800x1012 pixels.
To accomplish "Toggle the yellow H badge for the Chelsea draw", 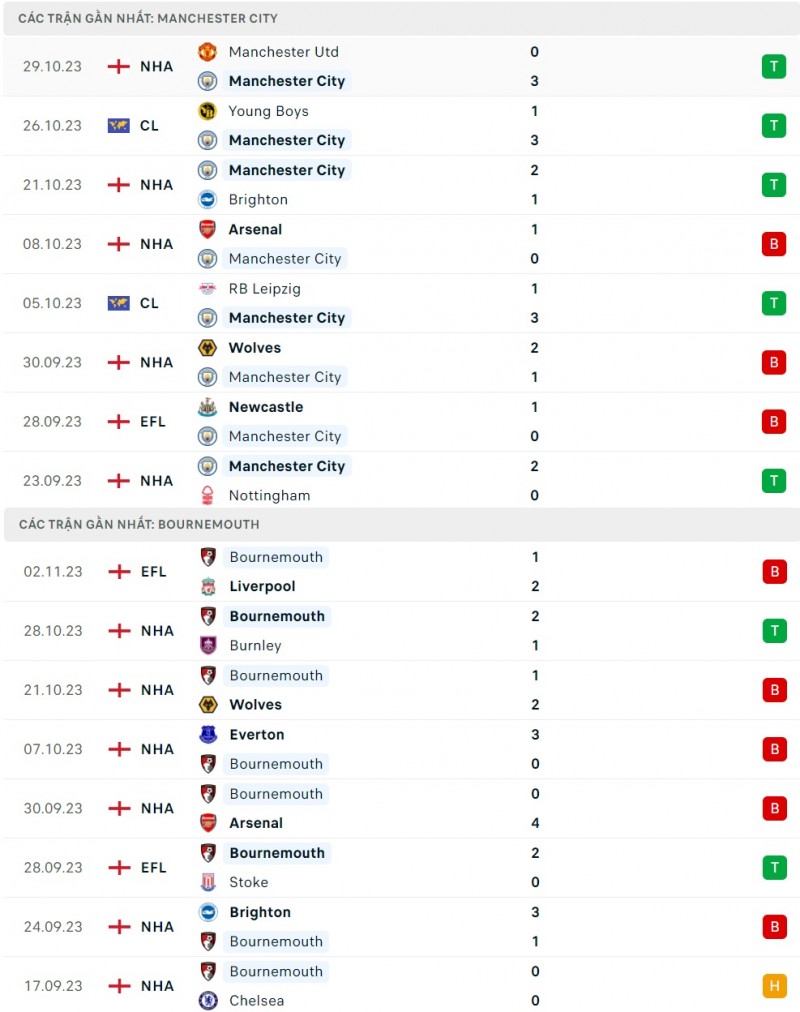I will point(773,986).
